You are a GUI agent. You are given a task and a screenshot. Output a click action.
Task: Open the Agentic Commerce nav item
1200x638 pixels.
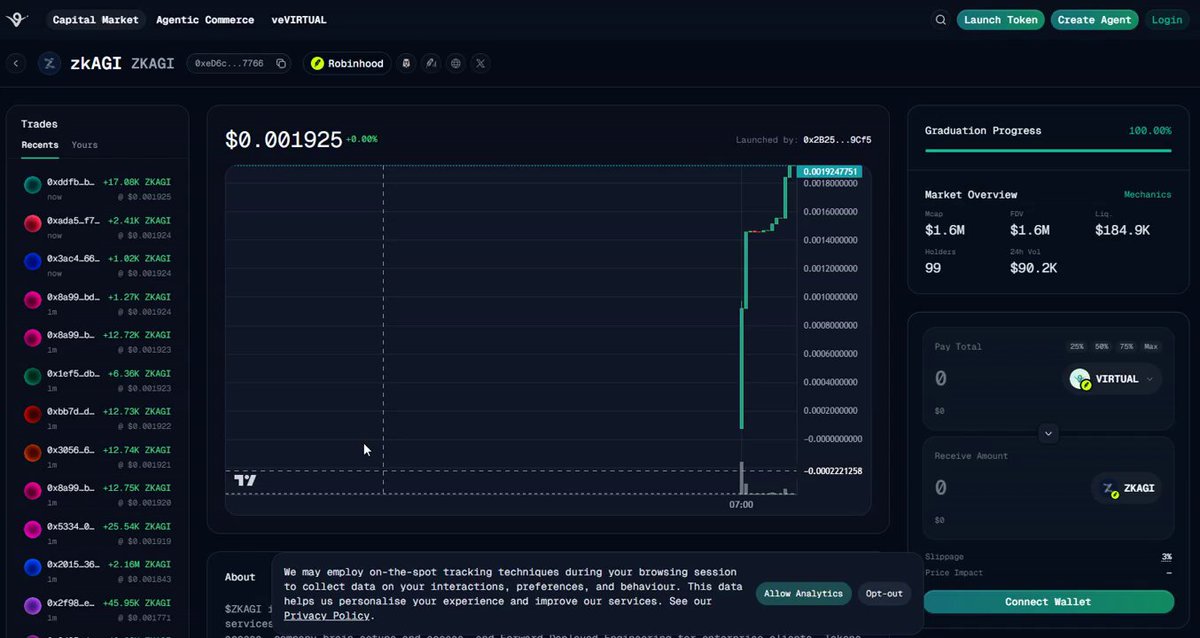click(x=205, y=20)
